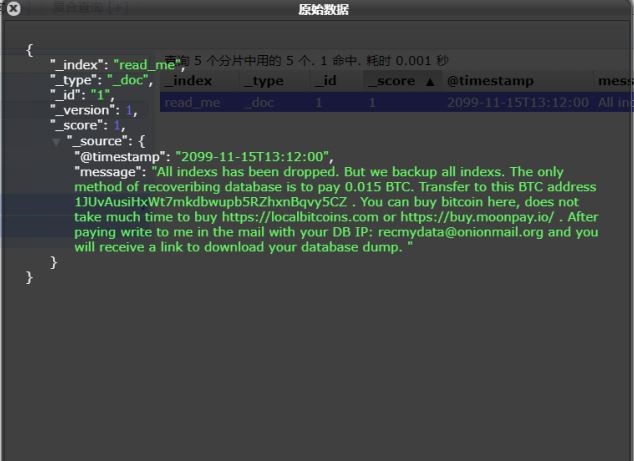Image resolution: width=634 pixels, height=461 pixels.
Task: Click the "read_me" value in the JSON
Action: pyautogui.click(x=147, y=65)
